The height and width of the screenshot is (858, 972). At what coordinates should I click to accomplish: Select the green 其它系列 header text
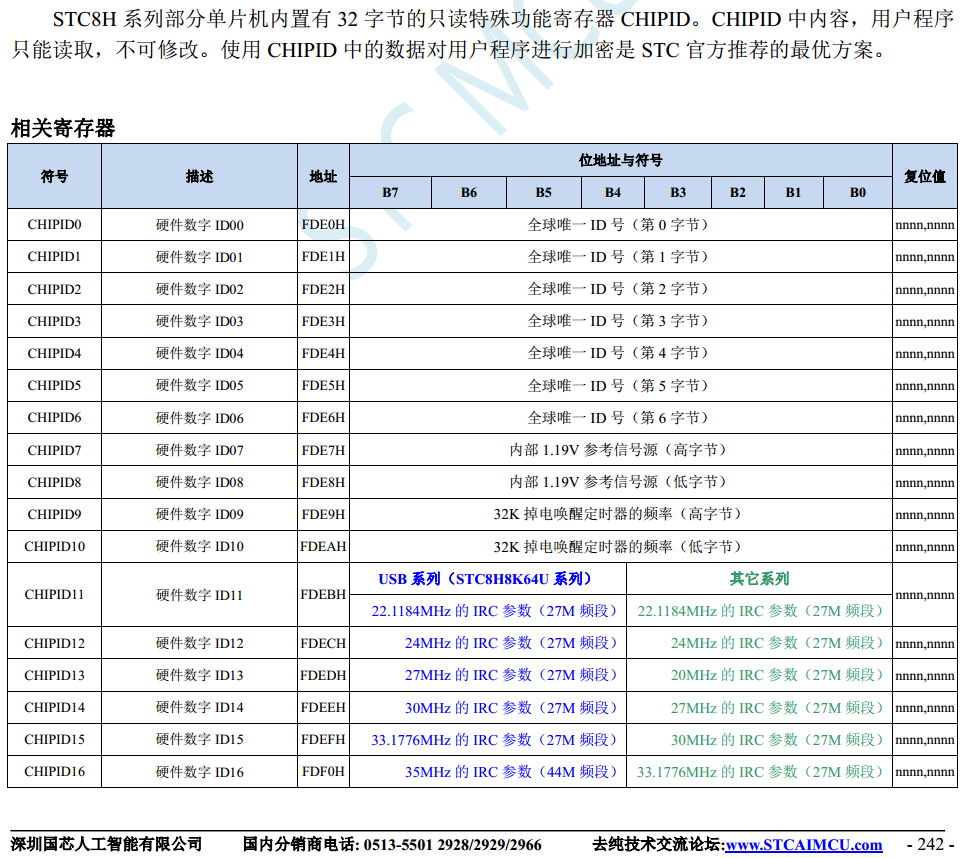coord(759,579)
